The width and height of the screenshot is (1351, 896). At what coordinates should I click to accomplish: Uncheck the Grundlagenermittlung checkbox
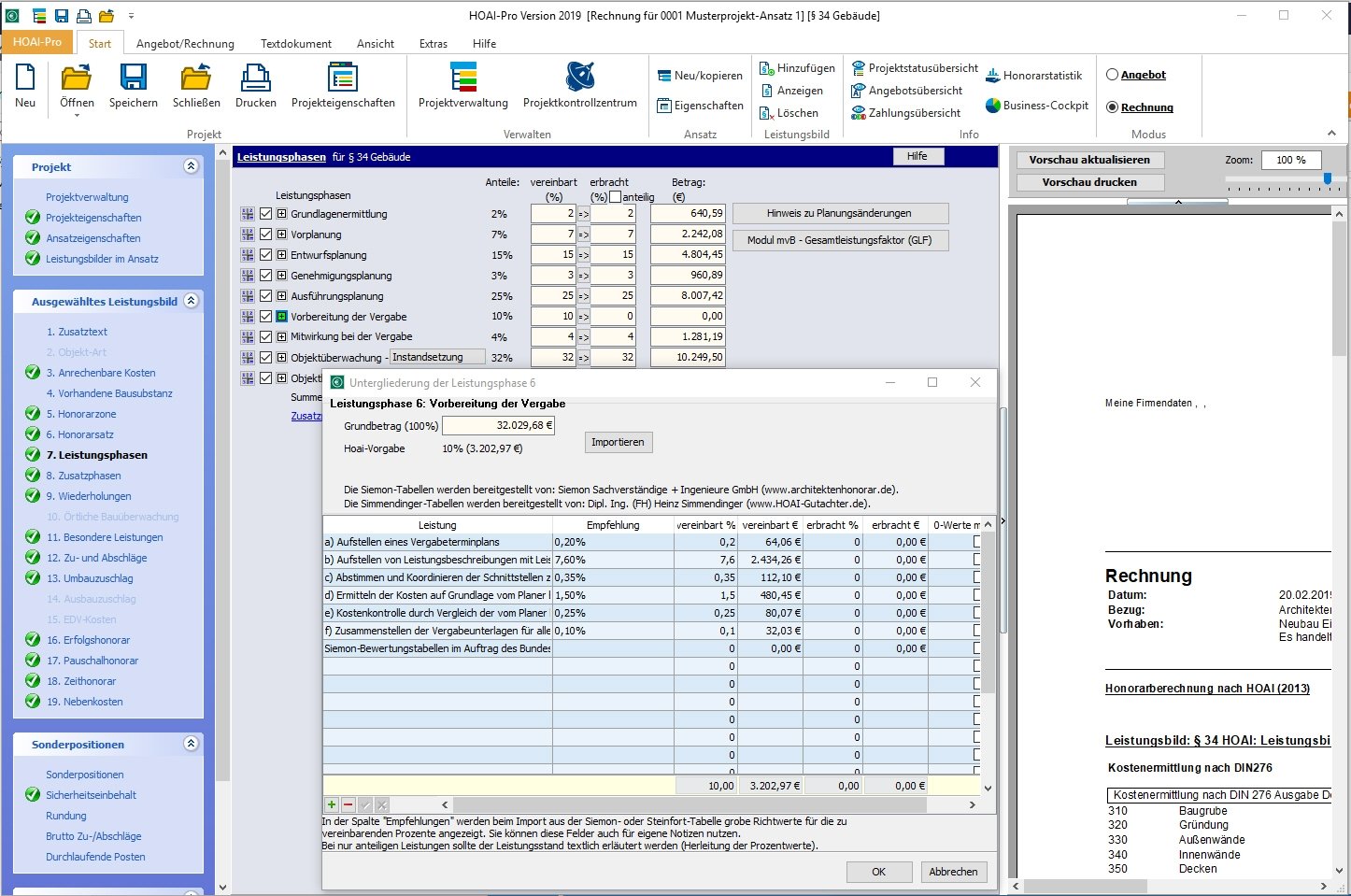point(265,214)
